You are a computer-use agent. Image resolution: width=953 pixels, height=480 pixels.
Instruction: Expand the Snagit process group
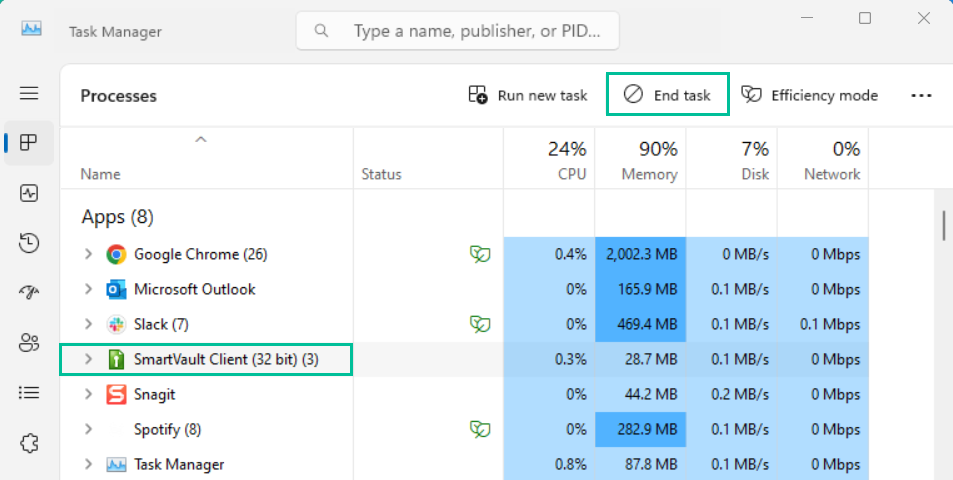click(89, 394)
